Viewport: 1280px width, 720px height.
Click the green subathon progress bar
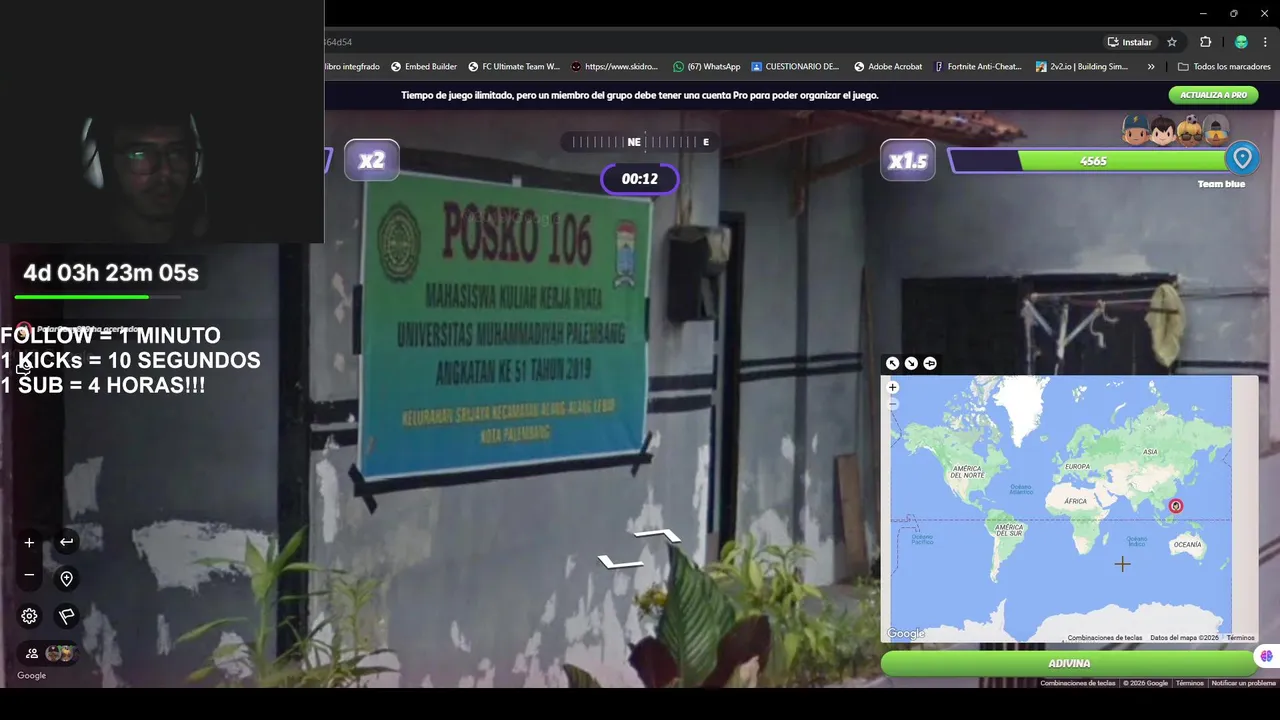[x=97, y=297]
